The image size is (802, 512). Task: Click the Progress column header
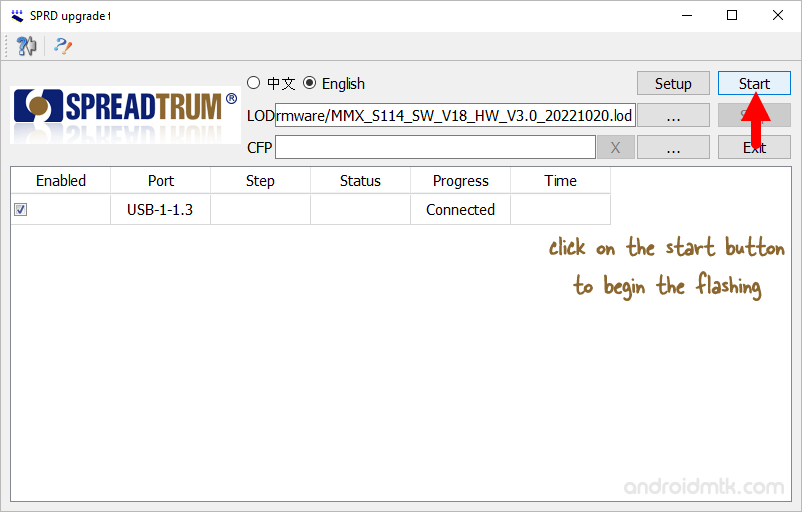[x=461, y=181]
